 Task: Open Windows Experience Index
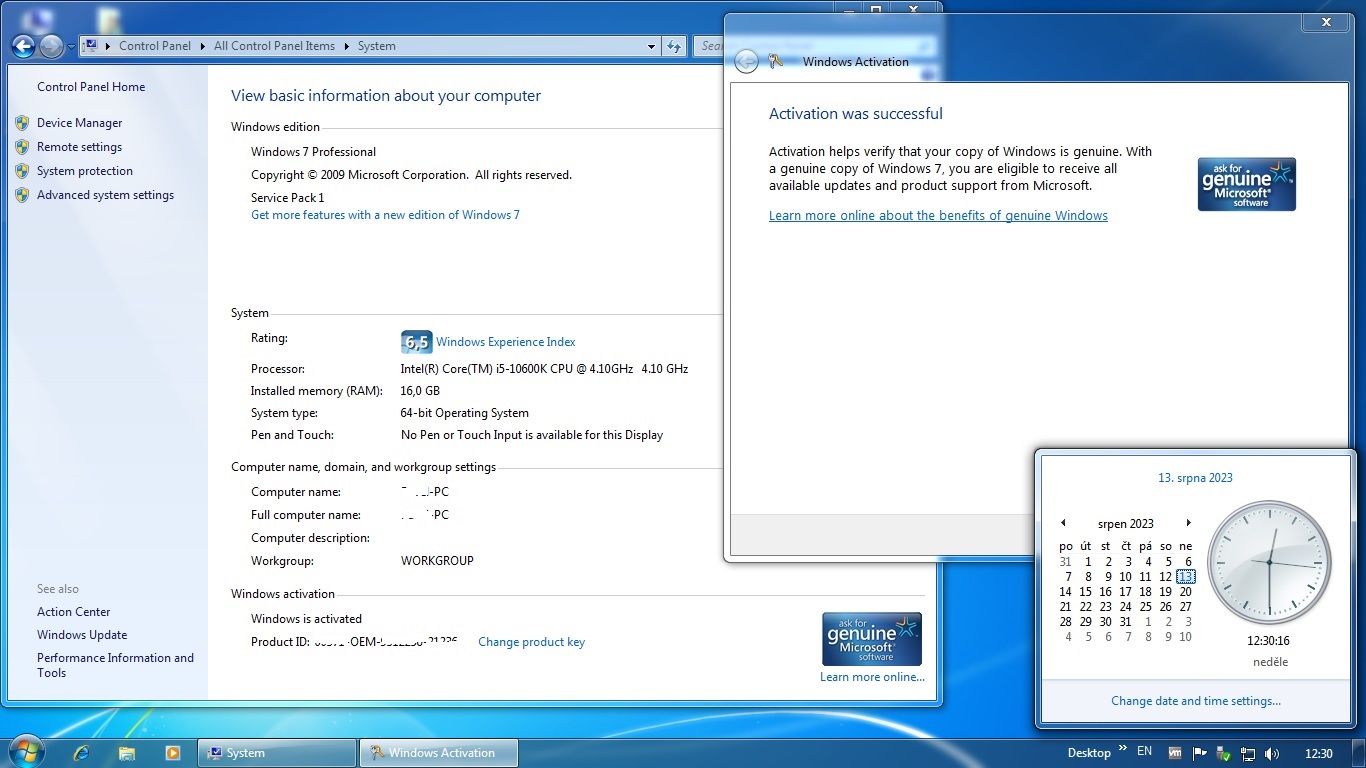[506, 342]
